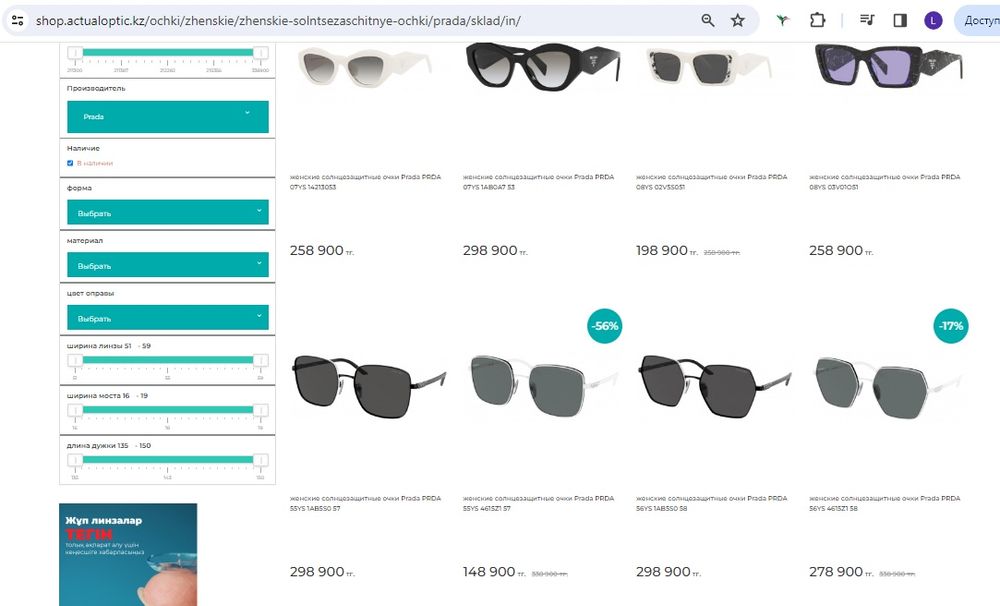This screenshot has height=606, width=1000.
Task: Open product link Prada PRDA 07YS 14213053
Action: pos(365,182)
